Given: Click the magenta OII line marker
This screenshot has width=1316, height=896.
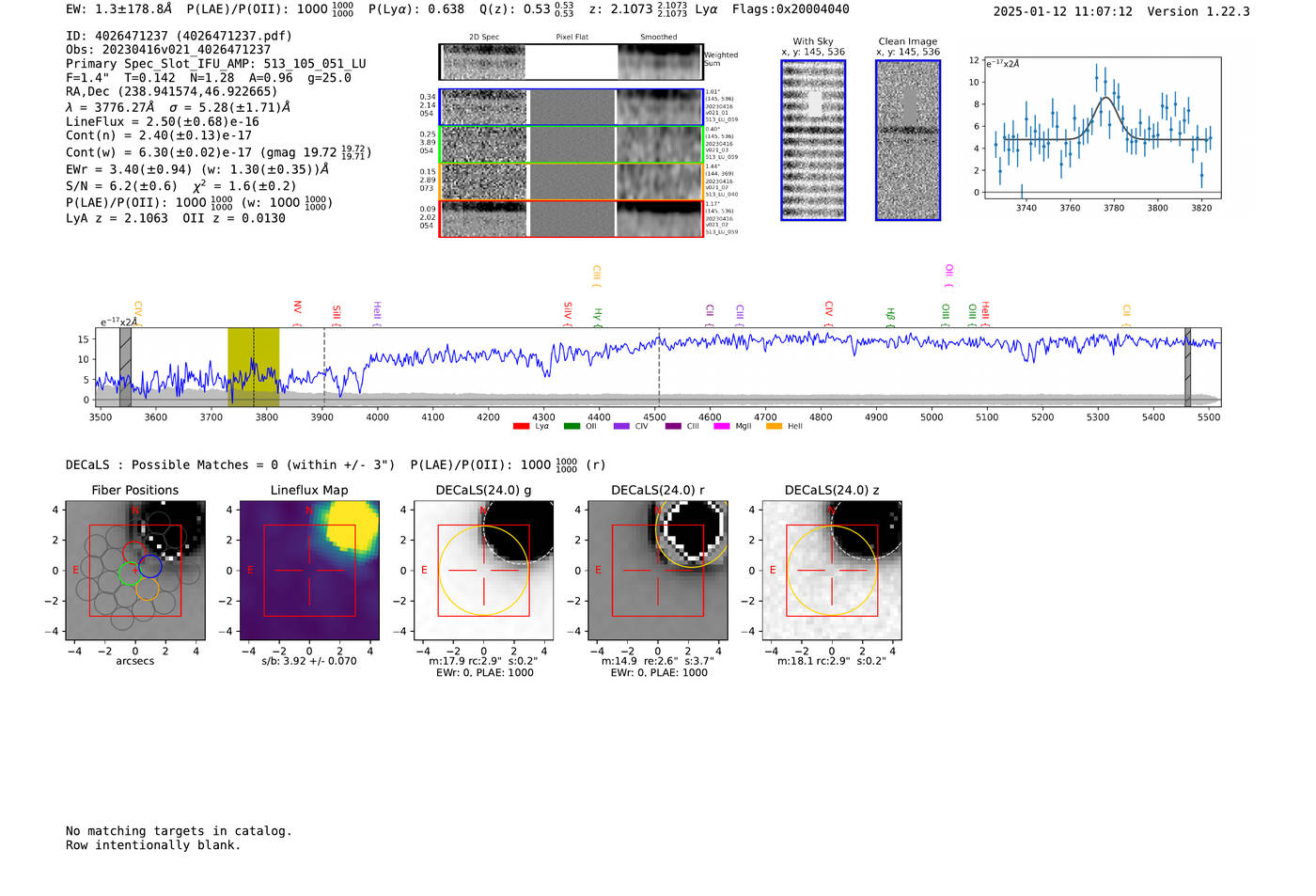Looking at the screenshot, I should pos(948,275).
